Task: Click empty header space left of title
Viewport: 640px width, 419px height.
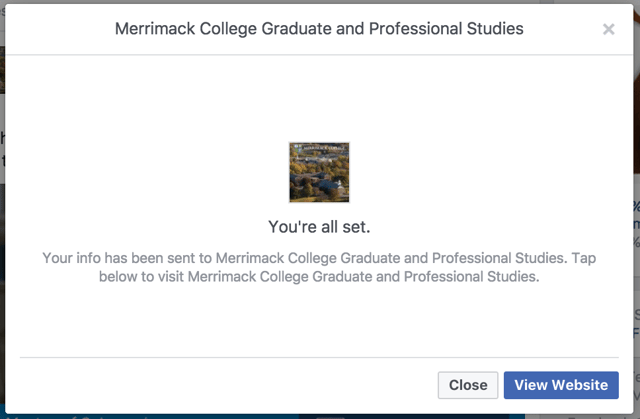Action: [60, 29]
